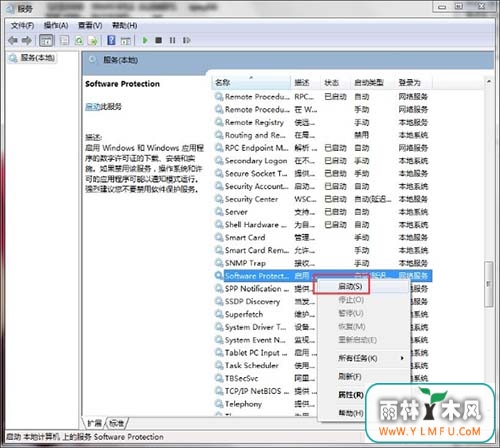Viewport: 500px width, 448px height.
Task: Sort by the 状态 column header
Action: [335, 82]
